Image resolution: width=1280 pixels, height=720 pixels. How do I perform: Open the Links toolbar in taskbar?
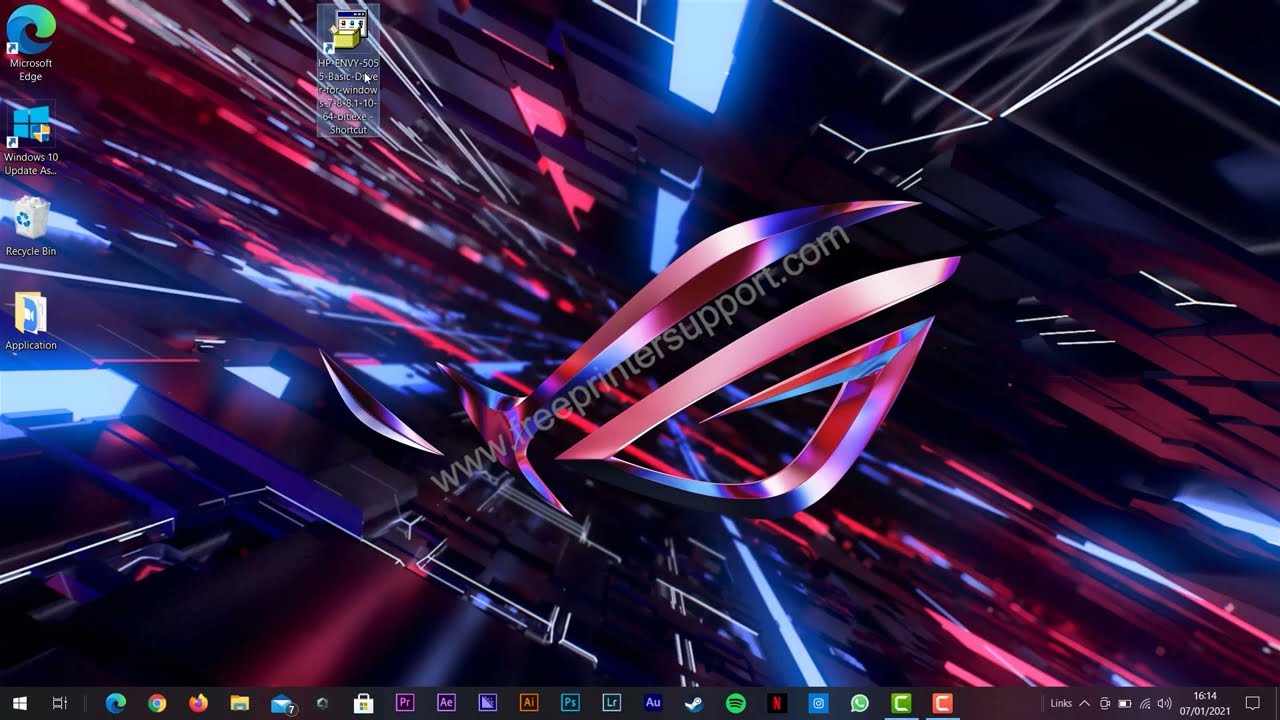1061,704
